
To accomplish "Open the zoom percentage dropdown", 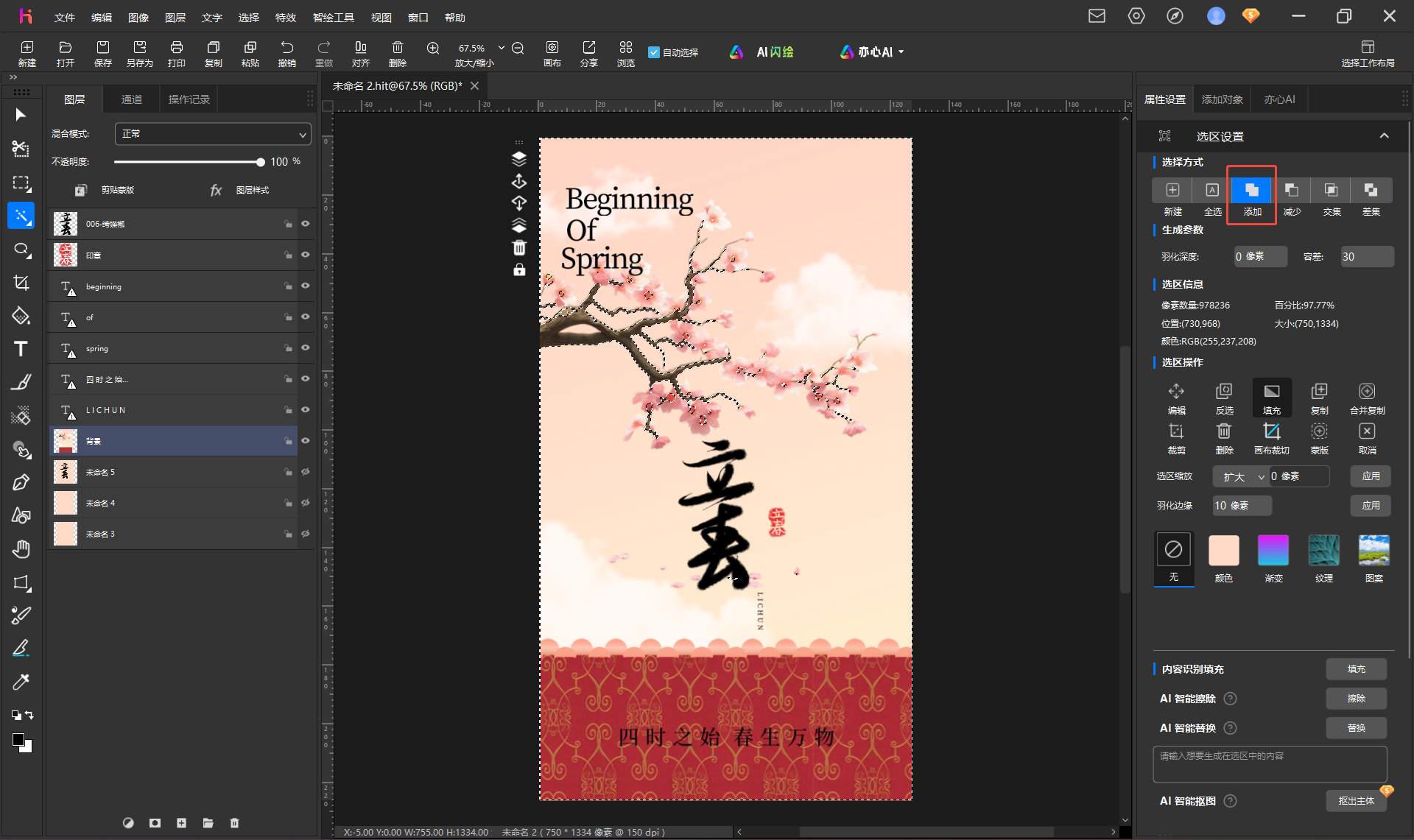I will (502, 48).
